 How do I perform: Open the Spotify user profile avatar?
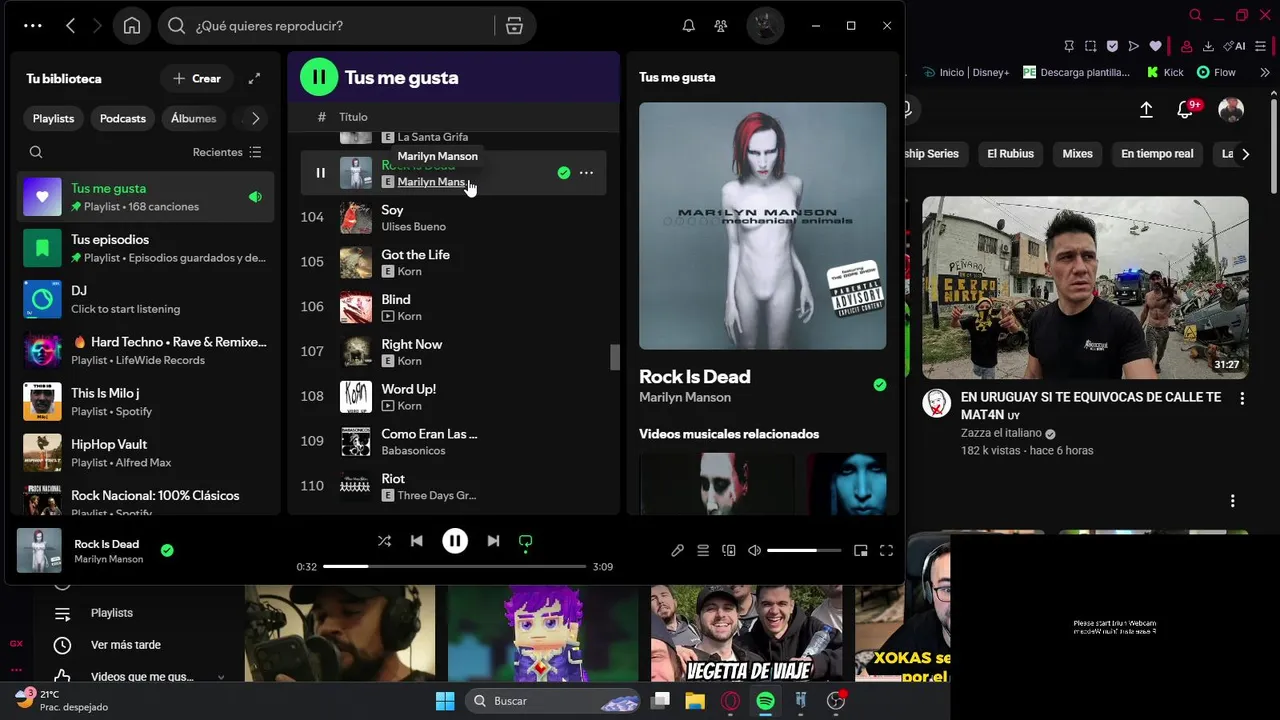(x=765, y=26)
